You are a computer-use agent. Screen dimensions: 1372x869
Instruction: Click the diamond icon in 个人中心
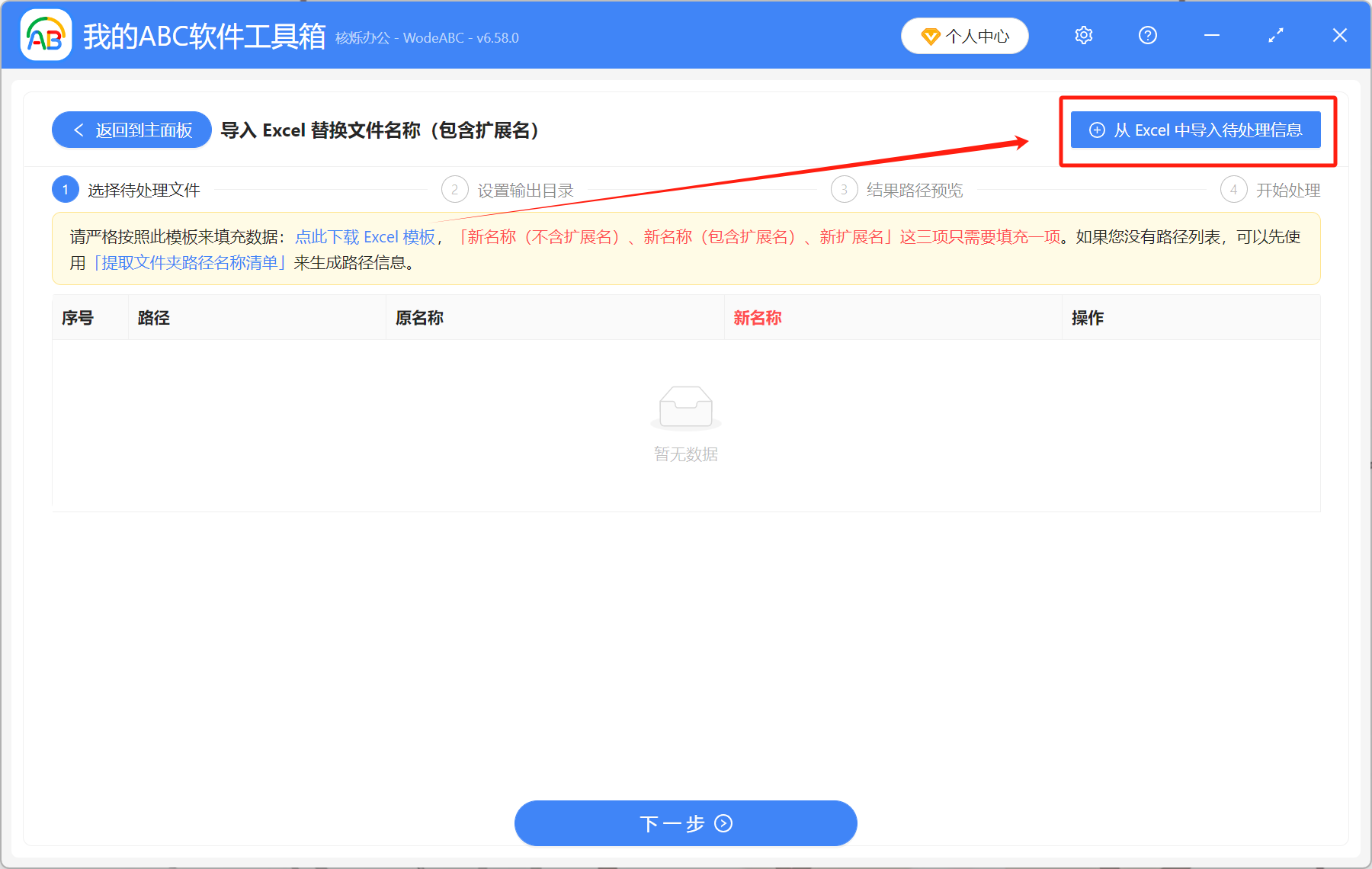pyautogui.click(x=931, y=36)
